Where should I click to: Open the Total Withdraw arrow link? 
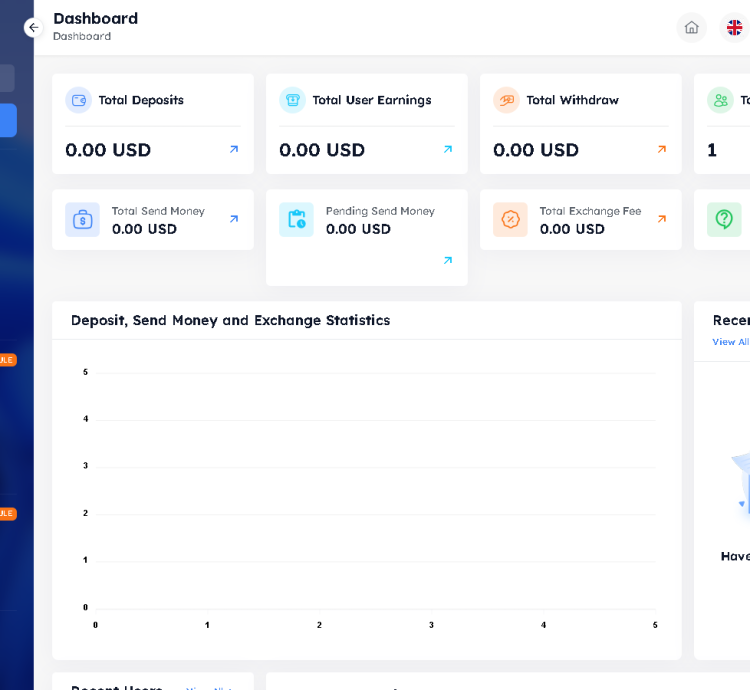[662, 149]
